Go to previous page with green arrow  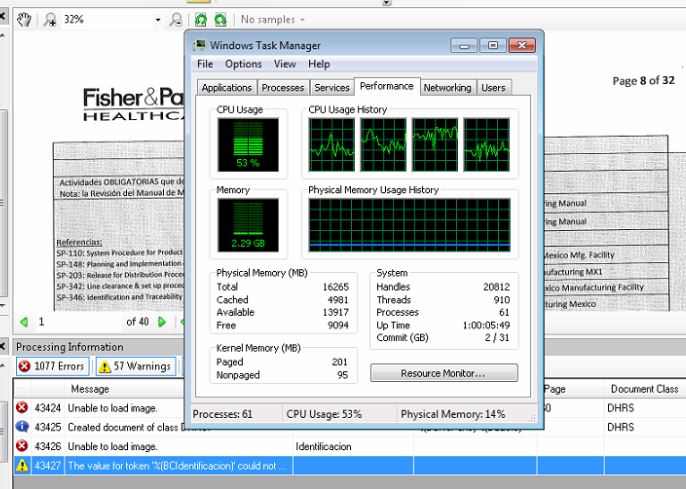tap(25, 322)
